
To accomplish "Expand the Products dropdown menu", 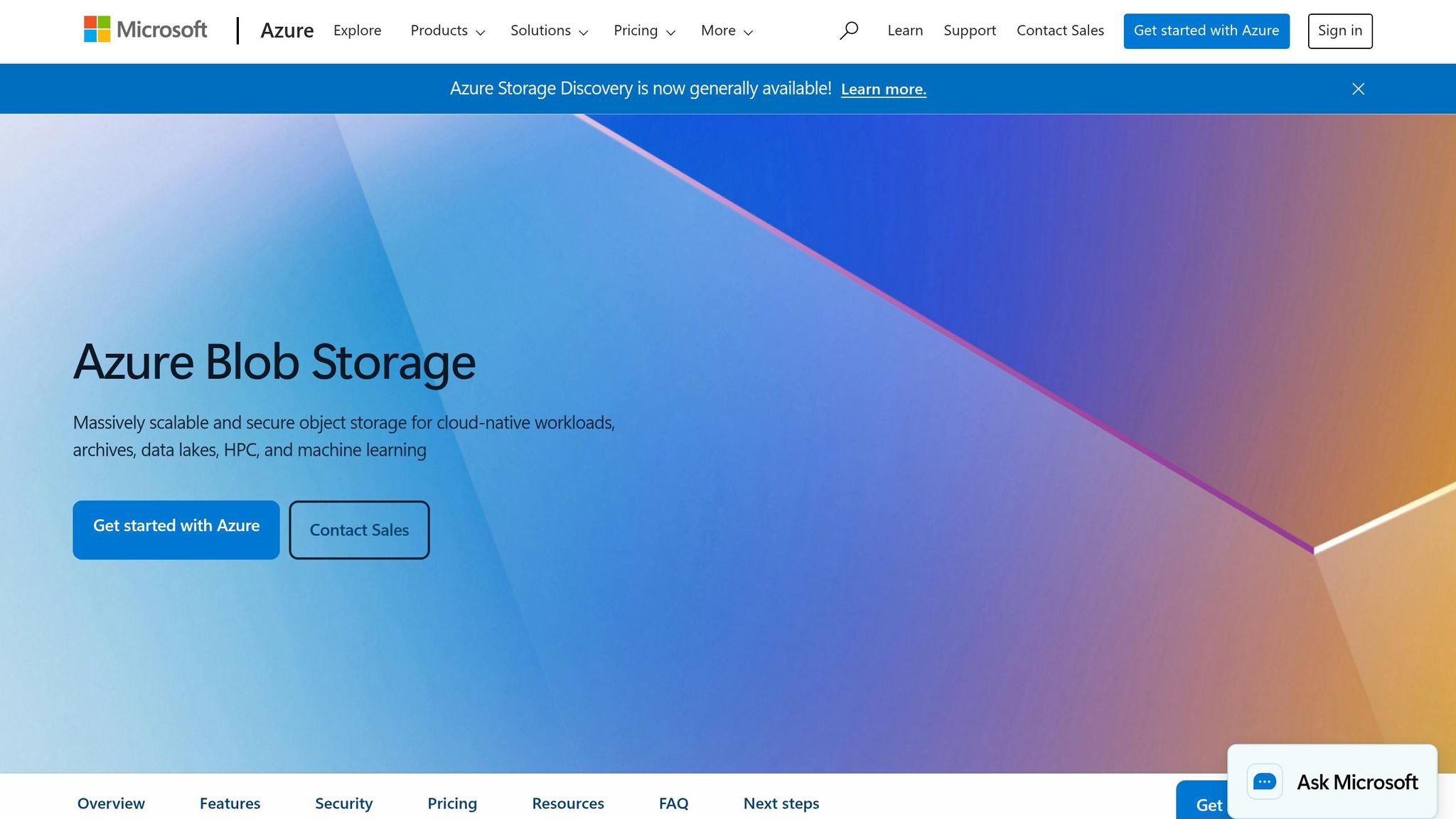I will (447, 31).
